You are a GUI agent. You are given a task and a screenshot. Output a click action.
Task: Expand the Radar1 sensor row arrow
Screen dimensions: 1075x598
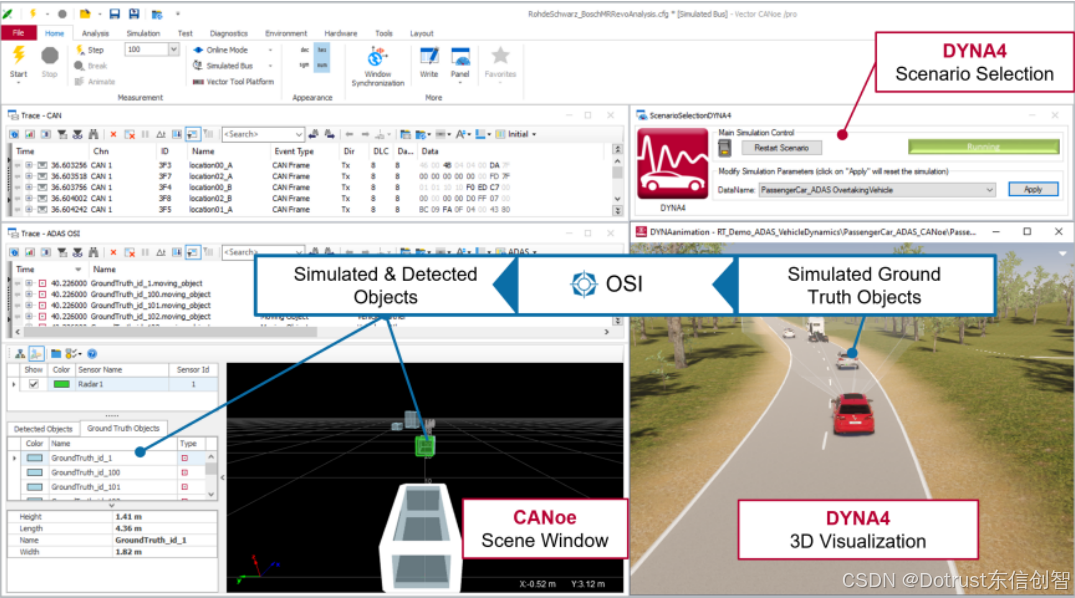[14, 384]
